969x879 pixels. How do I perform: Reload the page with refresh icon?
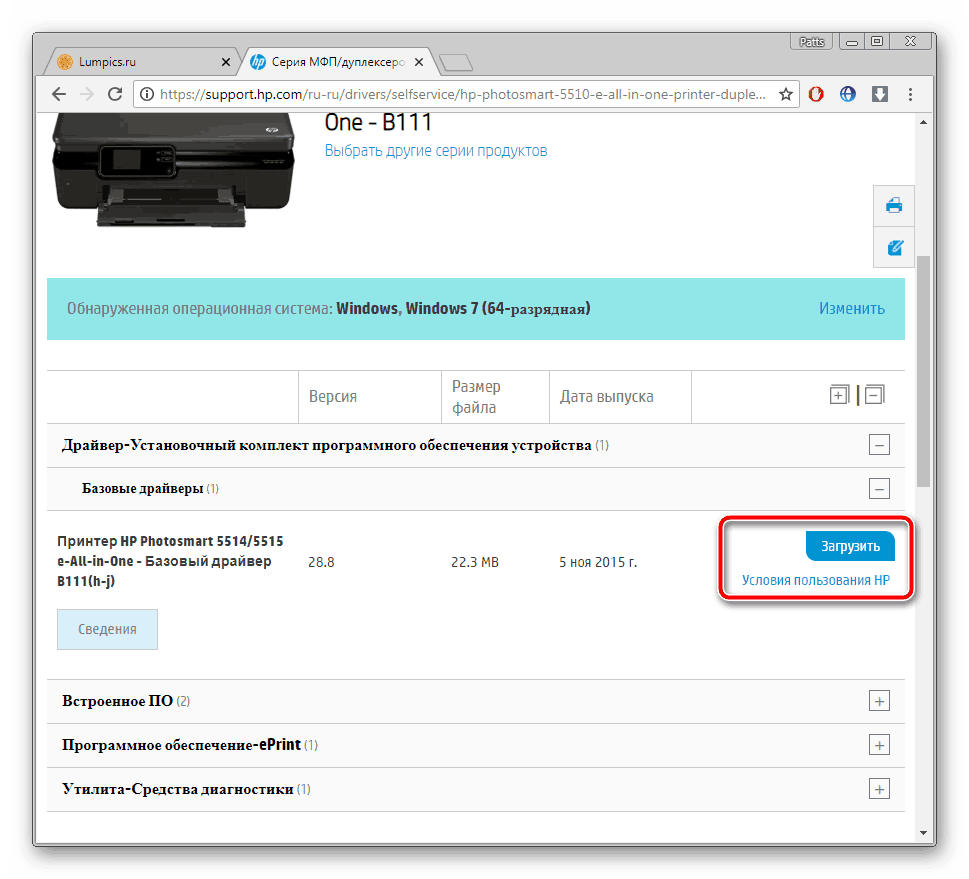coord(115,94)
